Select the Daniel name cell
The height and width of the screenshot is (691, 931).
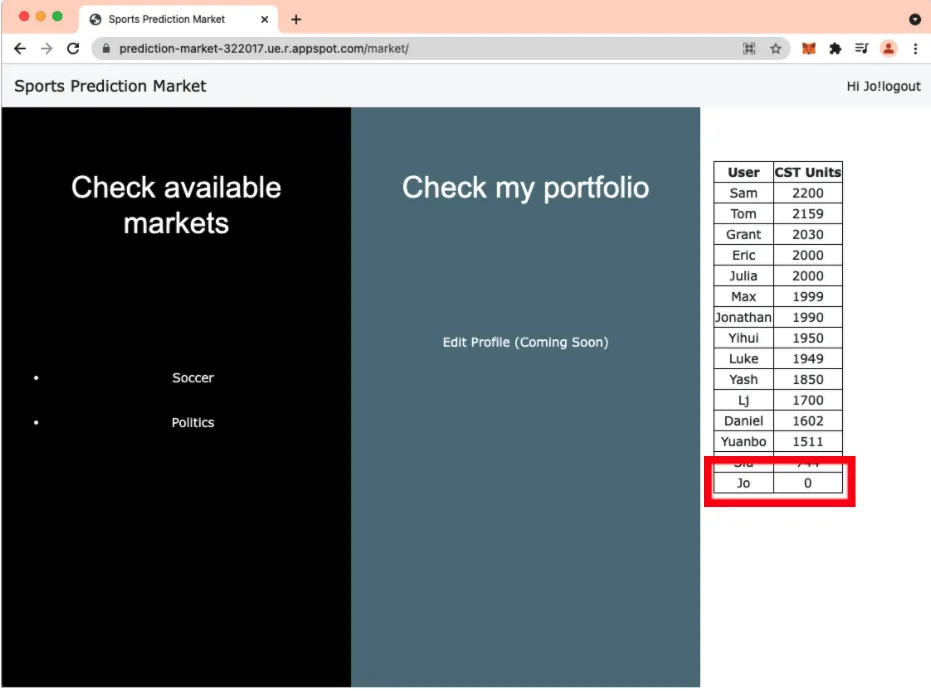tap(743, 421)
